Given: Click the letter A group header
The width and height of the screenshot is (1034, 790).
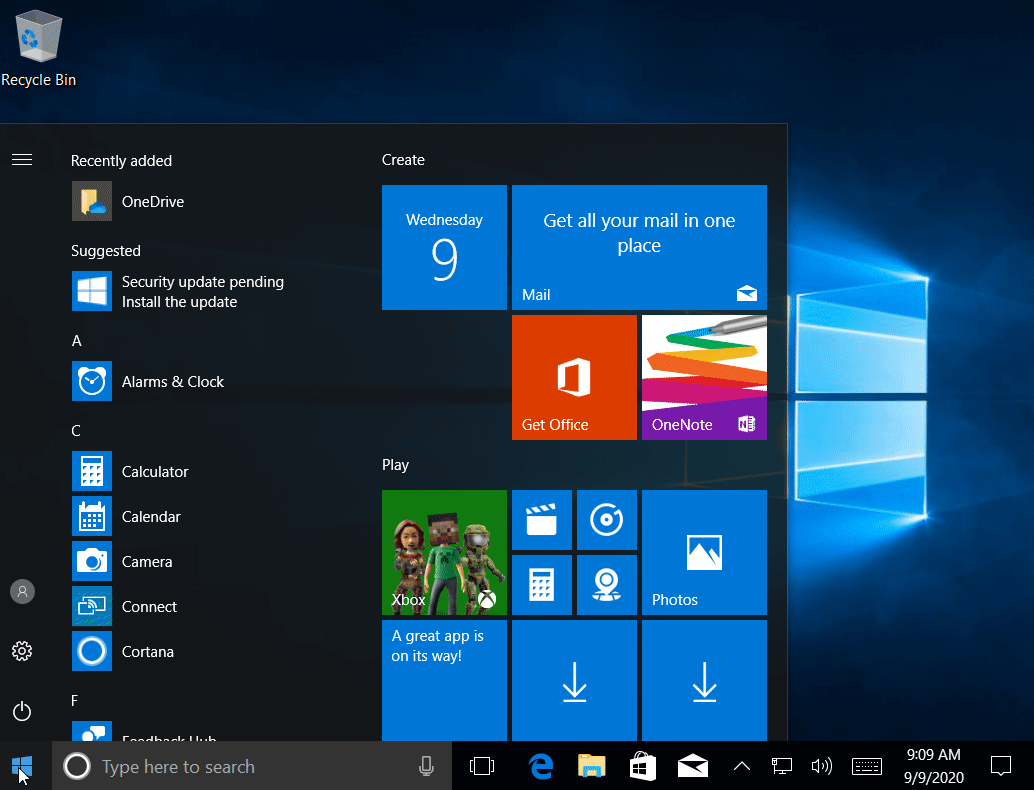Looking at the screenshot, I should tap(76, 341).
